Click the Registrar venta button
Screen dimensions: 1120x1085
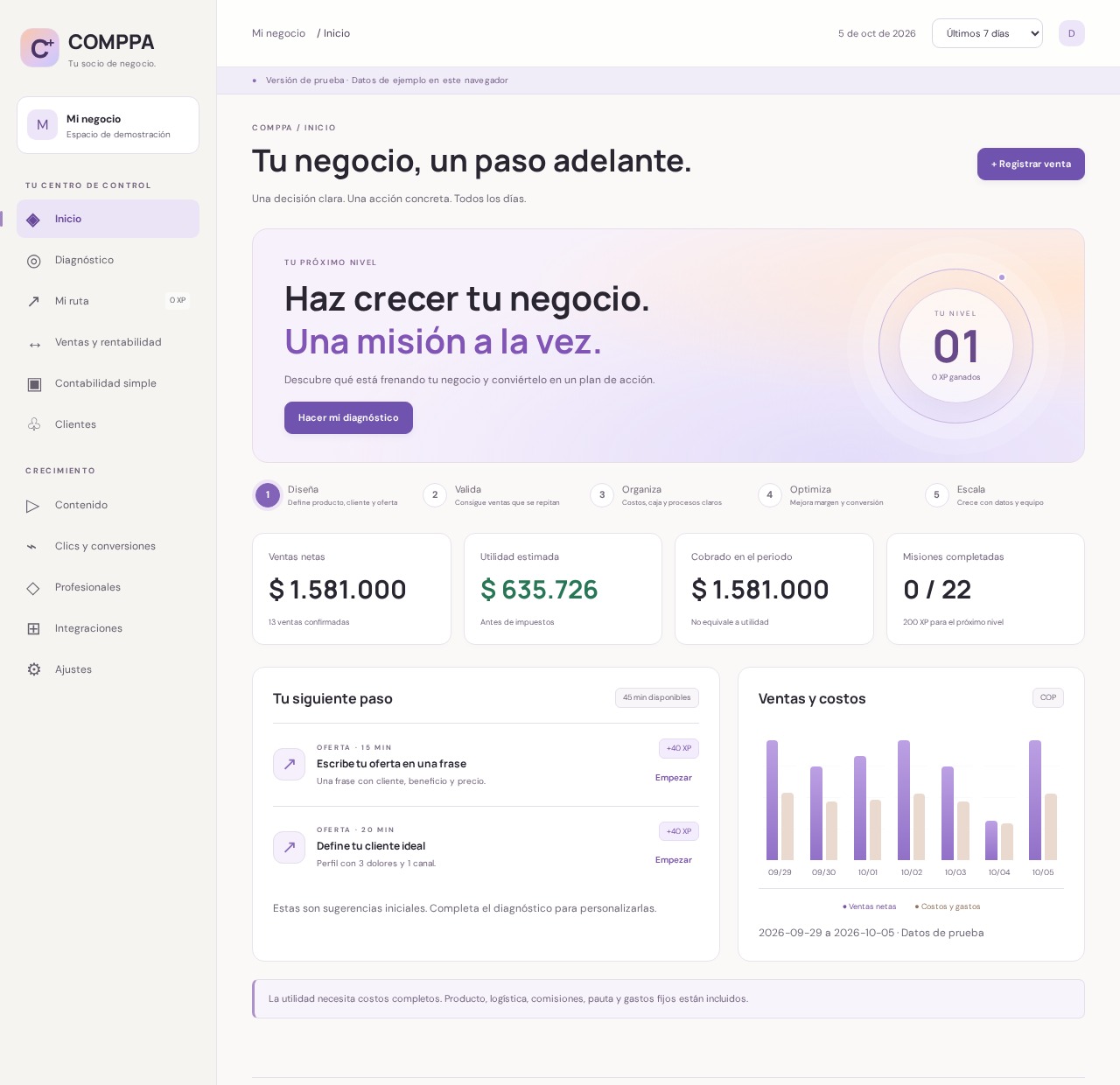[x=1031, y=164]
